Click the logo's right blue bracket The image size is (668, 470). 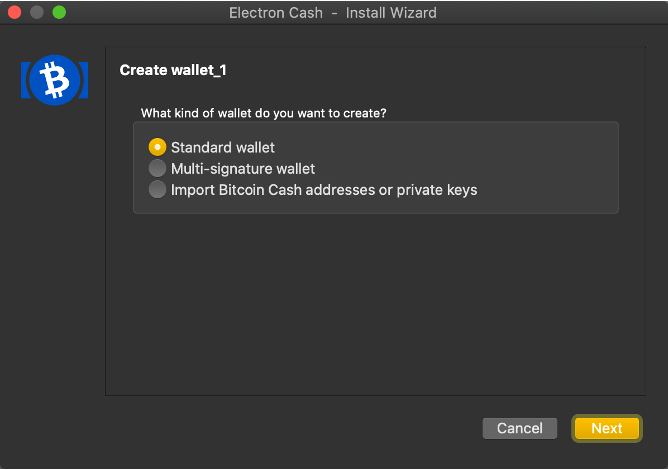click(84, 80)
